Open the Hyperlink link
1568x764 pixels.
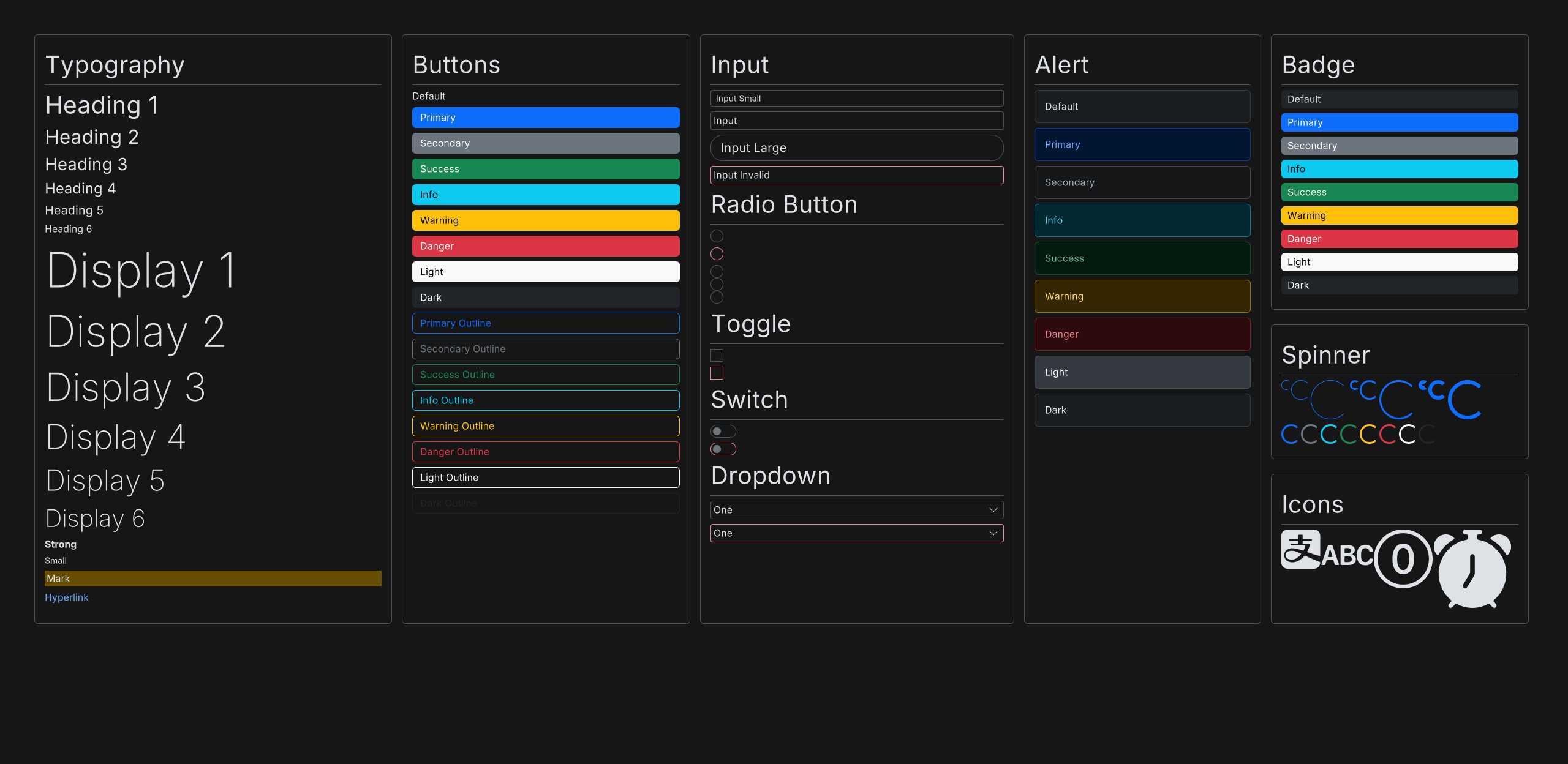coord(67,597)
